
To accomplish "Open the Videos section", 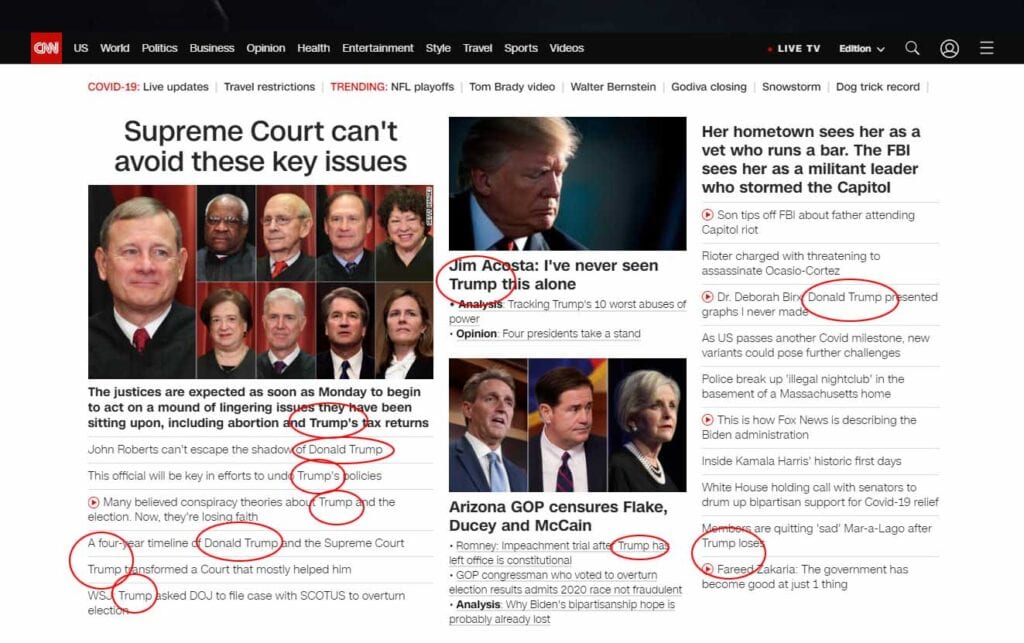I will [566, 48].
